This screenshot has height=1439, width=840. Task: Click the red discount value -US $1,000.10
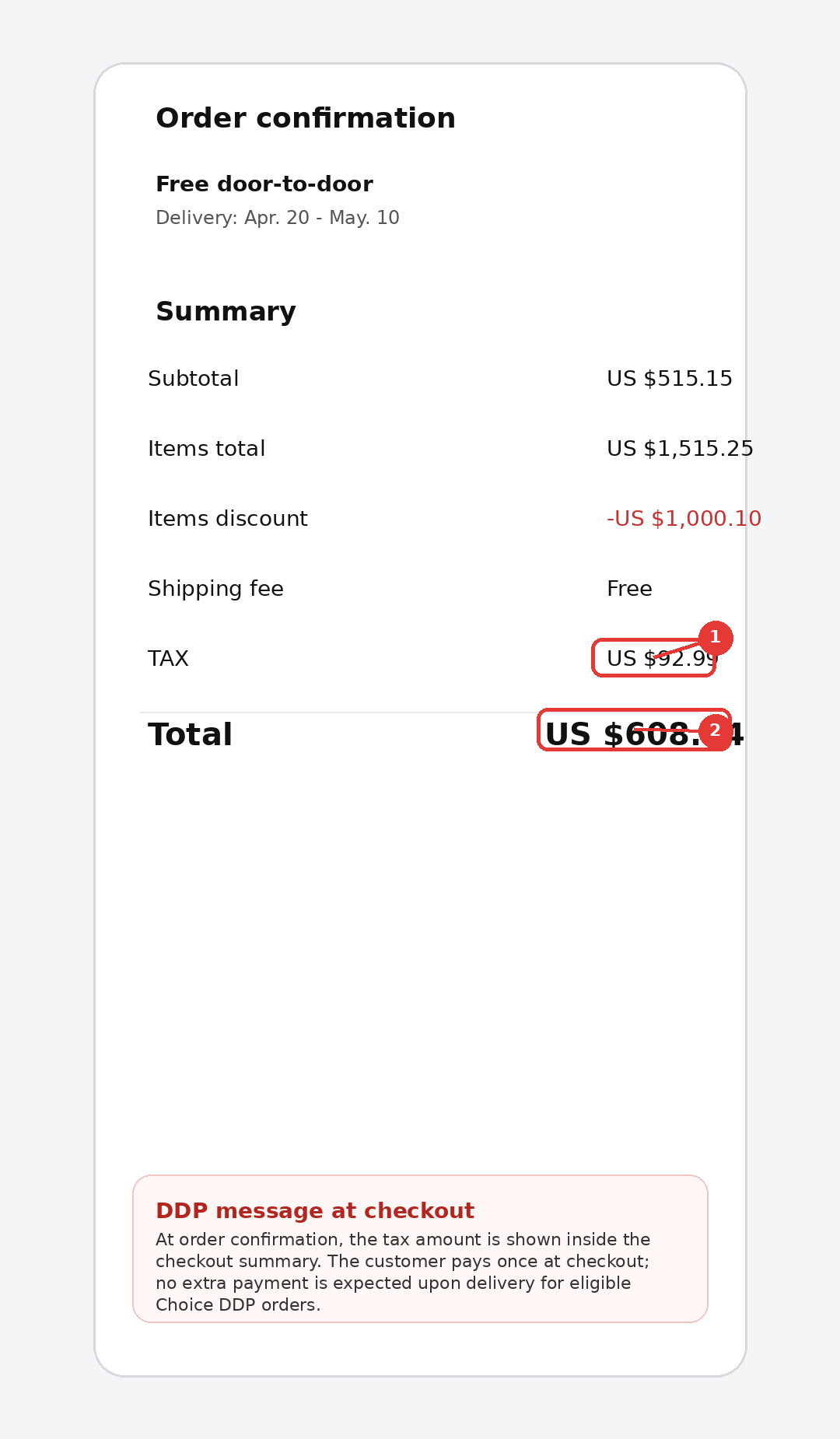point(684,519)
